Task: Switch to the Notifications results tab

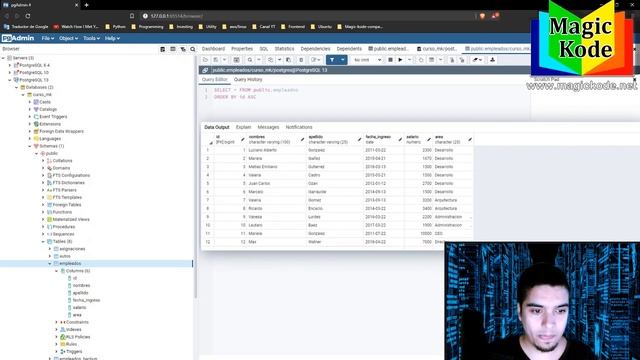Action: tap(299, 127)
